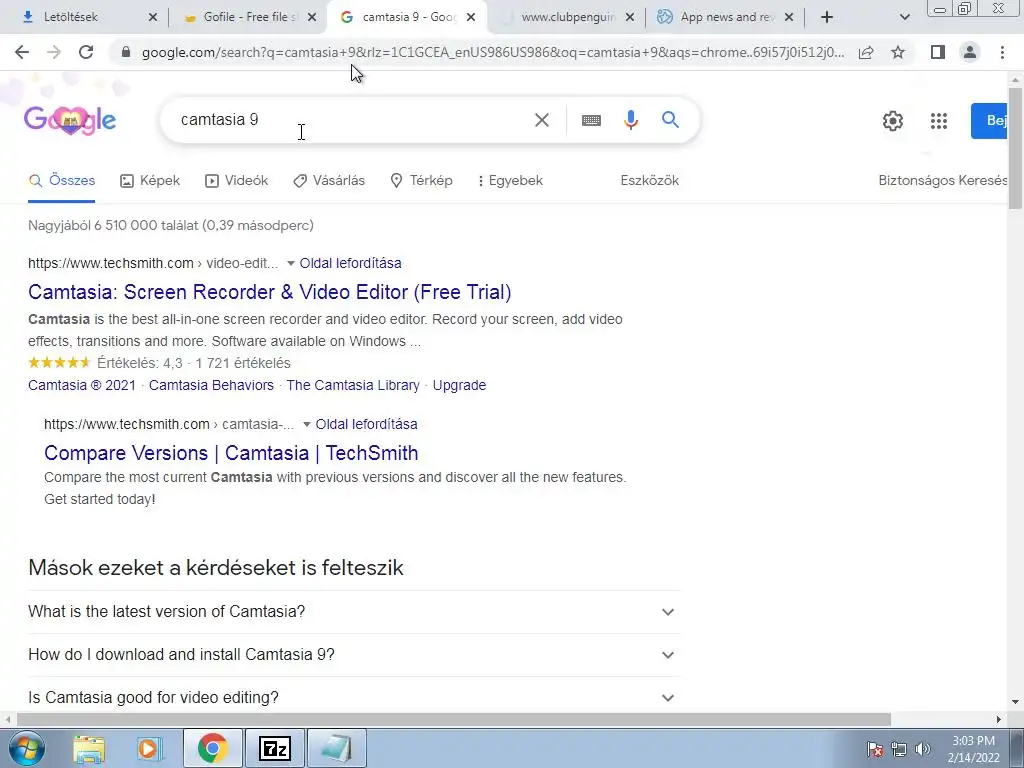Go back to the previous page
The image size is (1024, 768).
(22, 52)
